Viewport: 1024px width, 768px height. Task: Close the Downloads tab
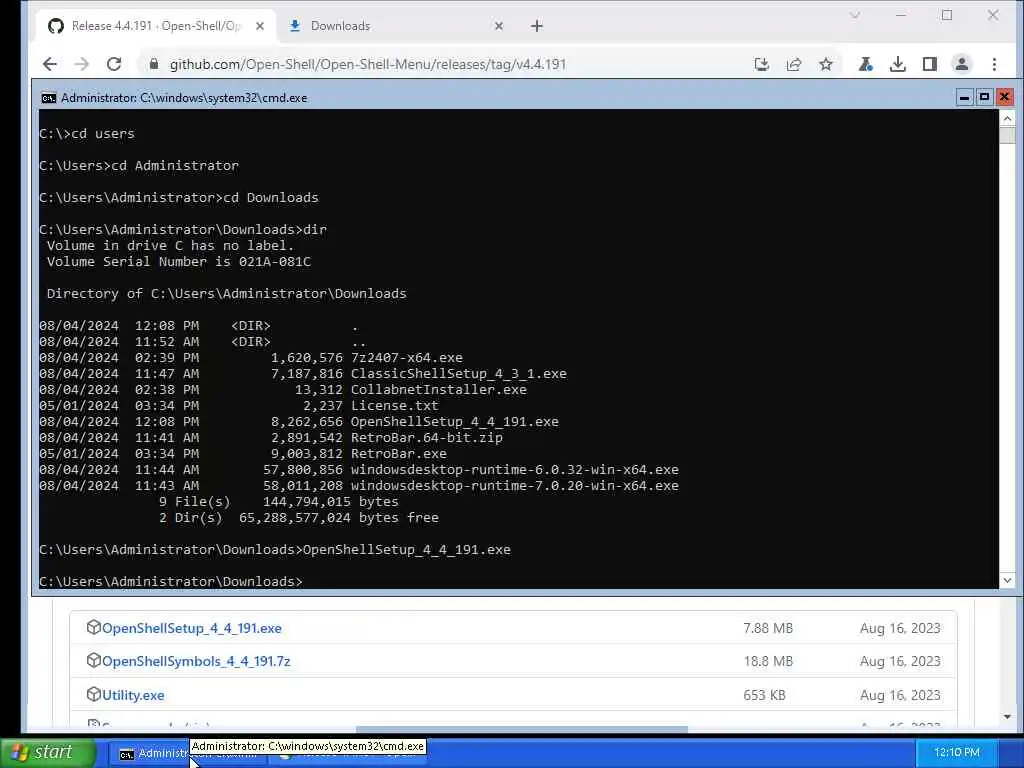(499, 26)
